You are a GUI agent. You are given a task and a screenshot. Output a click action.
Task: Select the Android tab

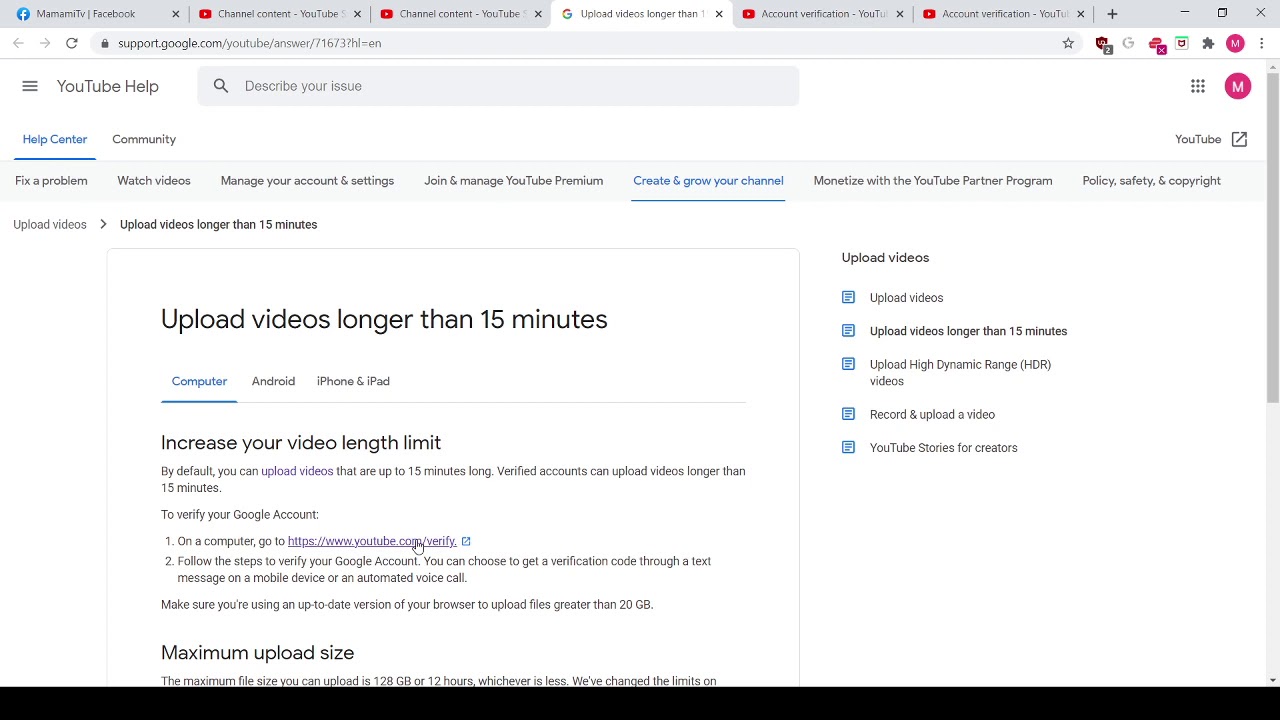(x=273, y=381)
